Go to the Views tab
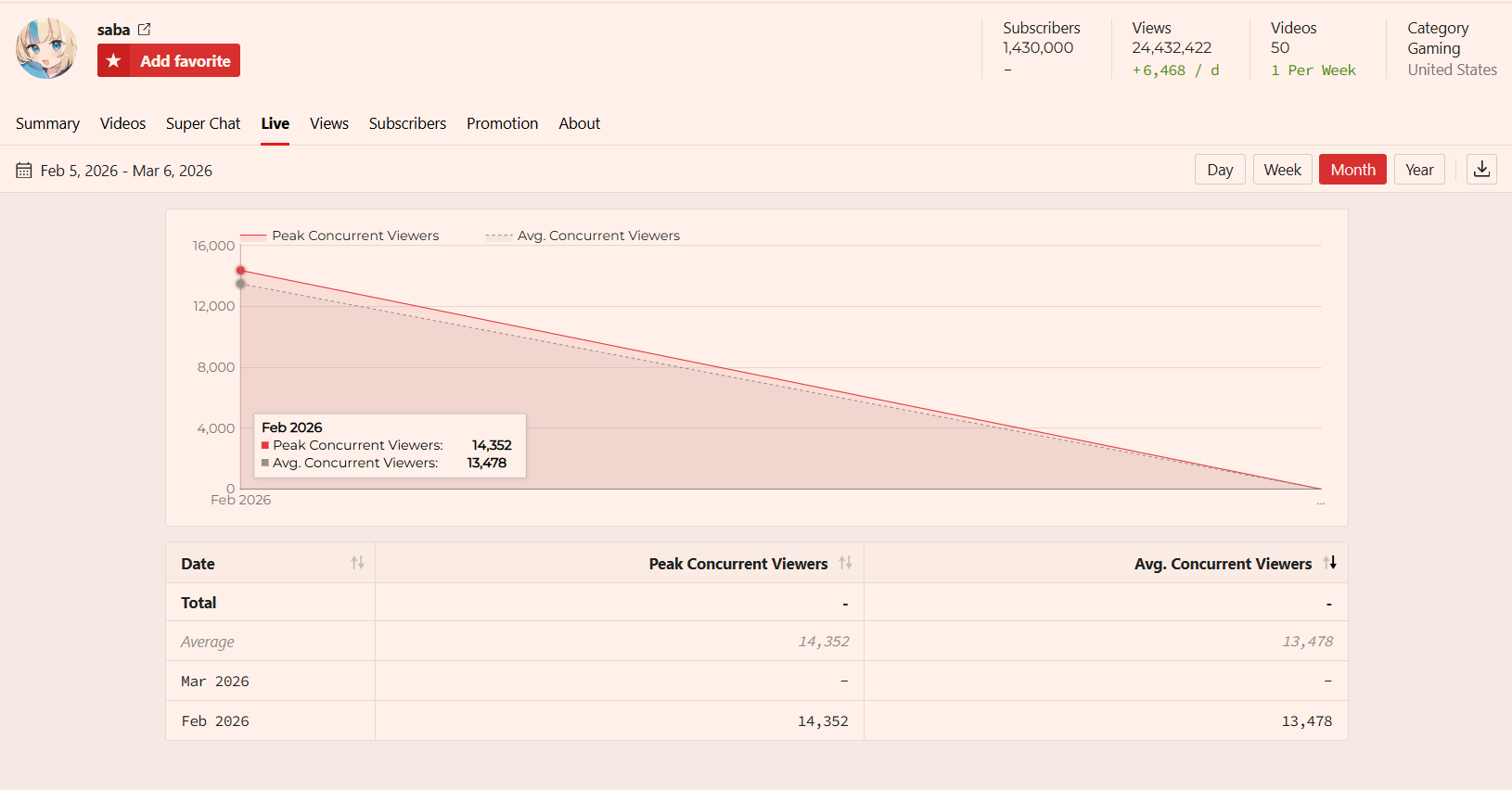 pos(329,123)
